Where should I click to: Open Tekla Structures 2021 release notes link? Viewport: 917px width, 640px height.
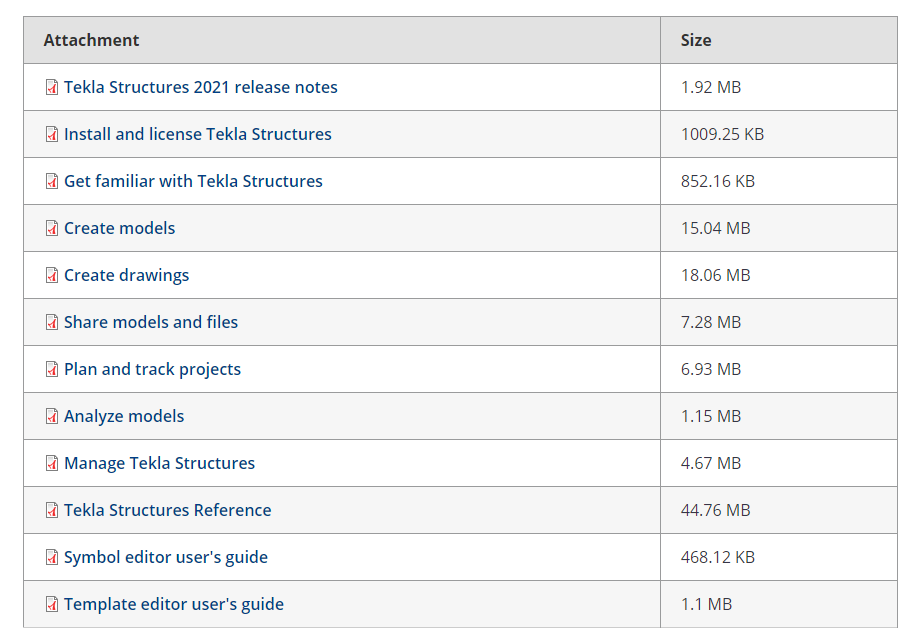[x=201, y=87]
